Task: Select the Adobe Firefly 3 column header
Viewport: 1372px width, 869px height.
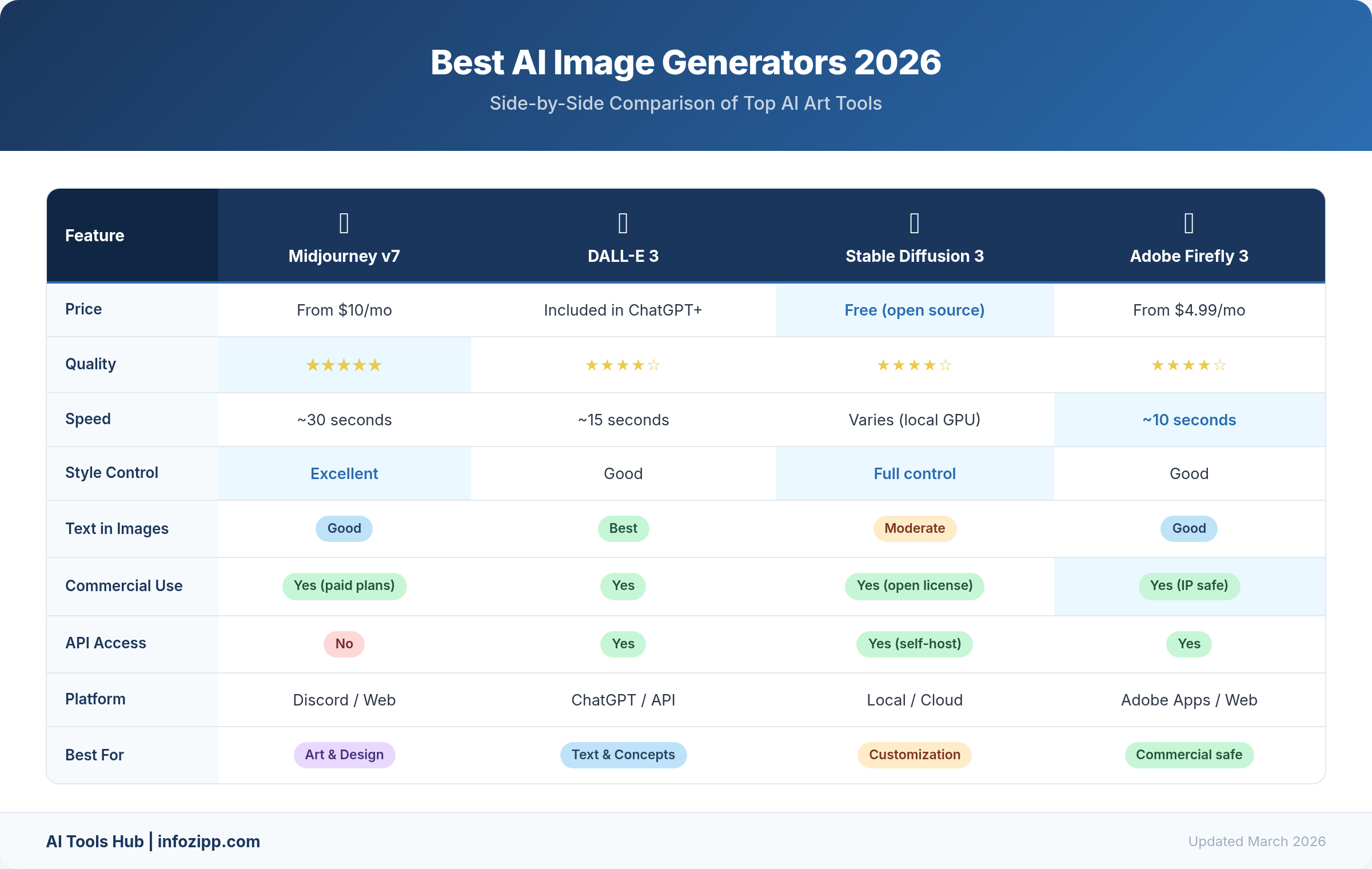Action: [1188, 256]
